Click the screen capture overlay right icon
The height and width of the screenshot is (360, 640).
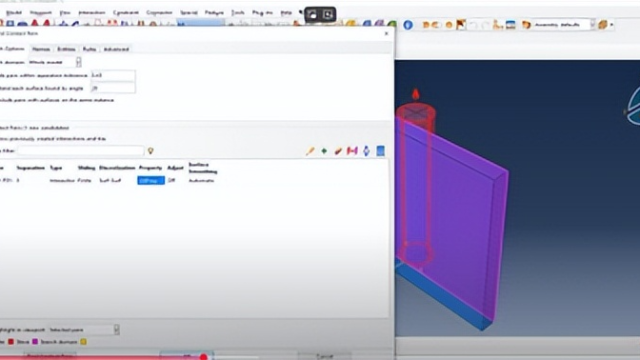click(x=328, y=15)
